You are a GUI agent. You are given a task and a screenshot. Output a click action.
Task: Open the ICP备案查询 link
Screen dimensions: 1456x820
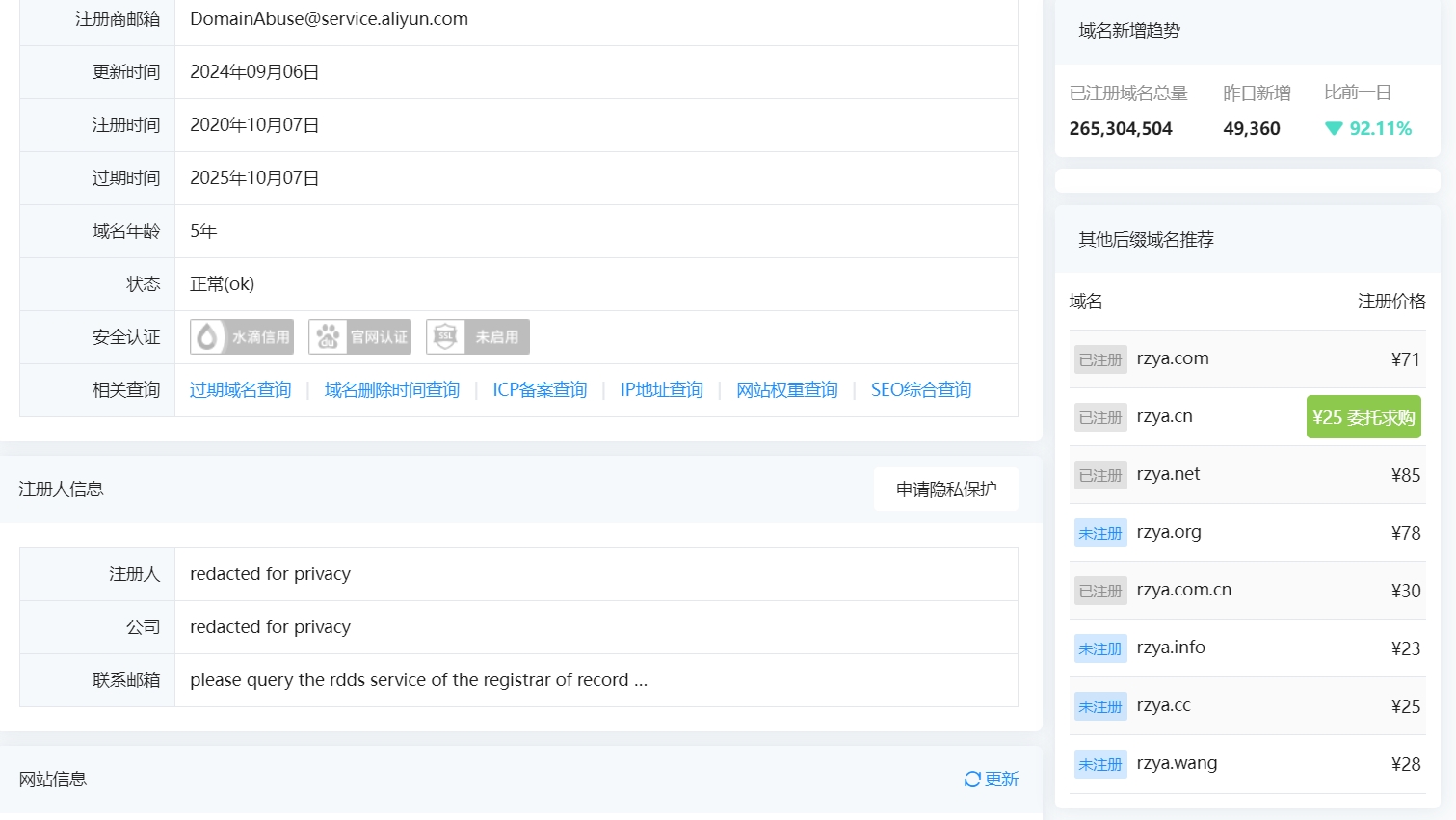540,390
